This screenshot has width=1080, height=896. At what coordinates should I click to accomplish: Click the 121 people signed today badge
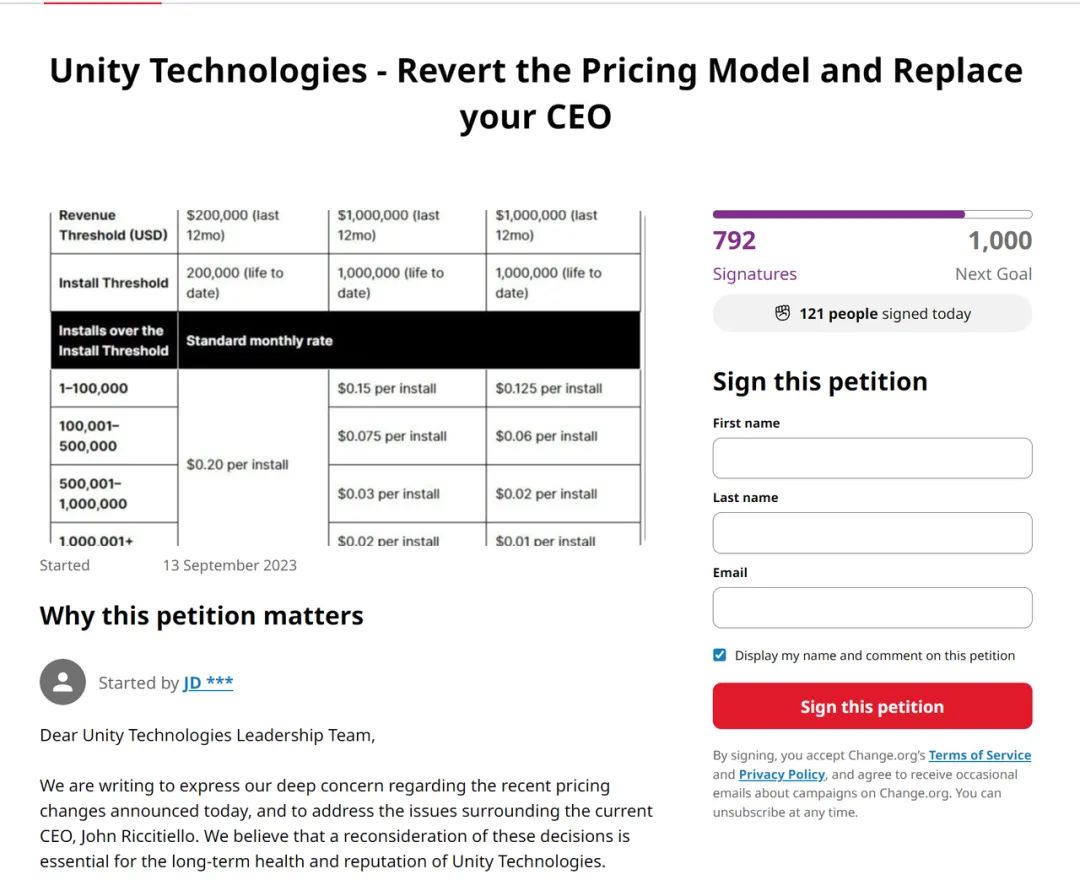872,314
